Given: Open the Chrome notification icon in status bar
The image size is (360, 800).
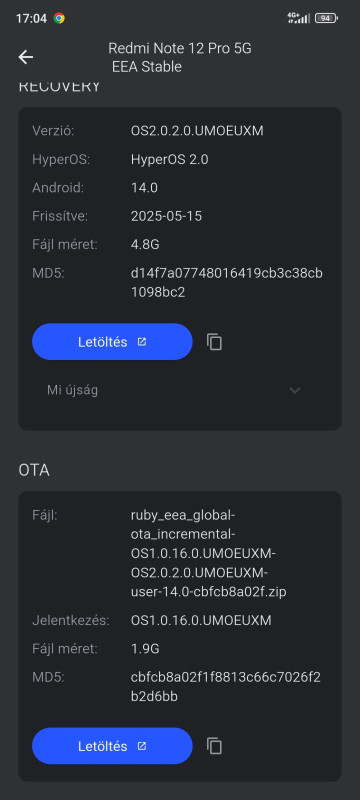Looking at the screenshot, I should click(59, 19).
